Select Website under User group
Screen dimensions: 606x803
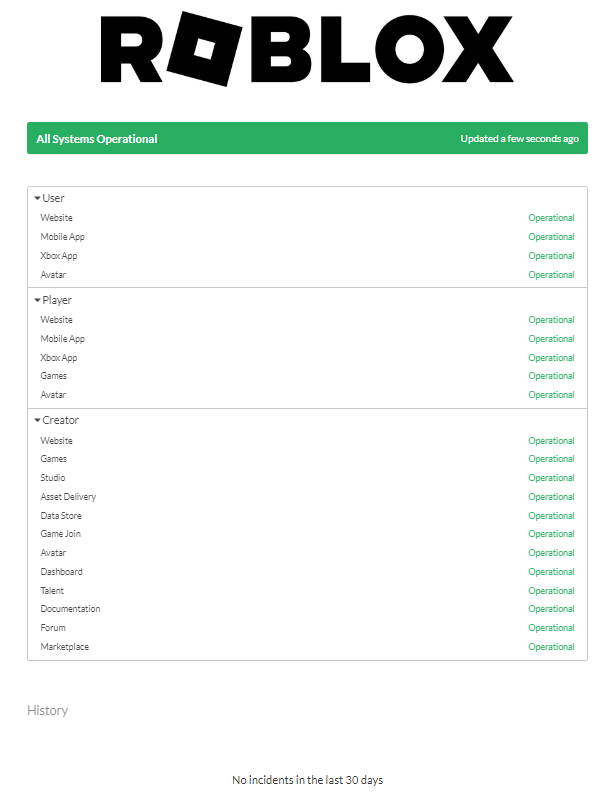click(56, 218)
